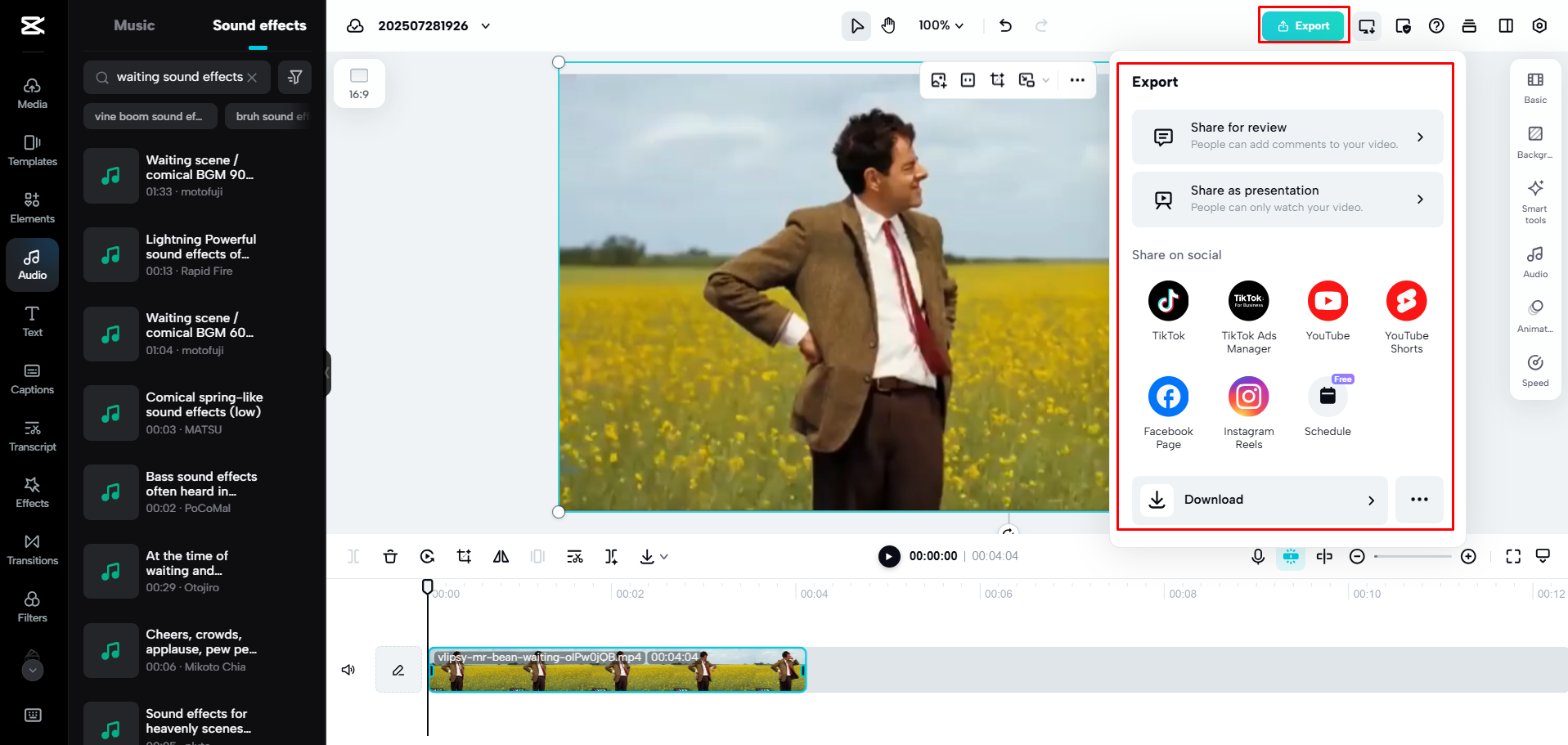
Task: Switch to the Music tab
Action: pos(133,25)
